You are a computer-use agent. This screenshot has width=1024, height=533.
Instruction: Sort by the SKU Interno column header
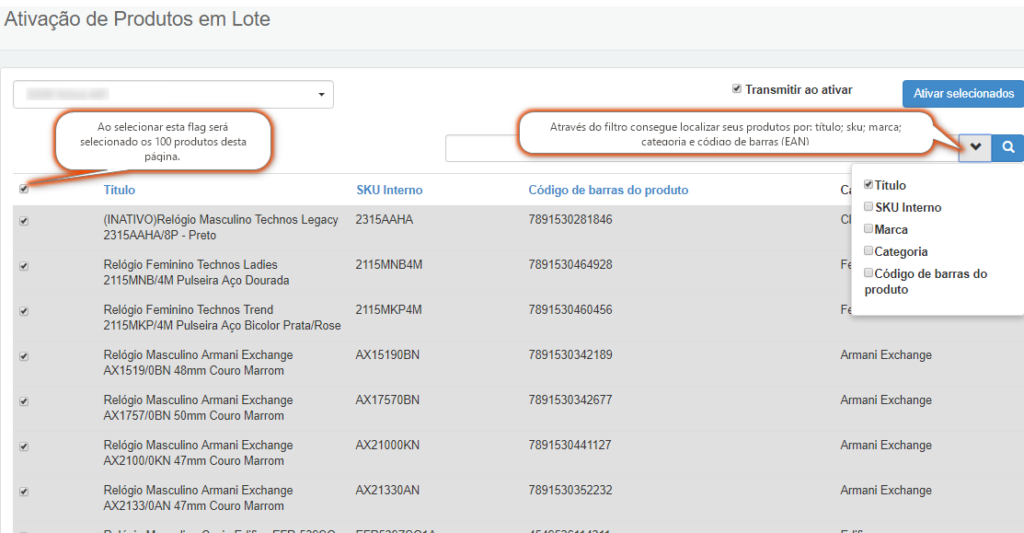[389, 190]
